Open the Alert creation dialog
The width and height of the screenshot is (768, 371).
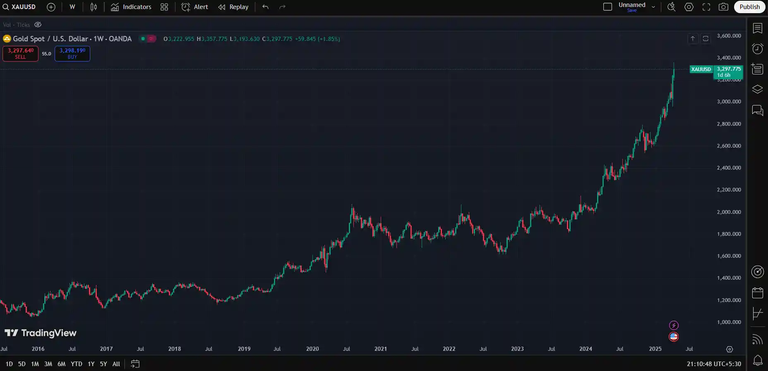[194, 7]
